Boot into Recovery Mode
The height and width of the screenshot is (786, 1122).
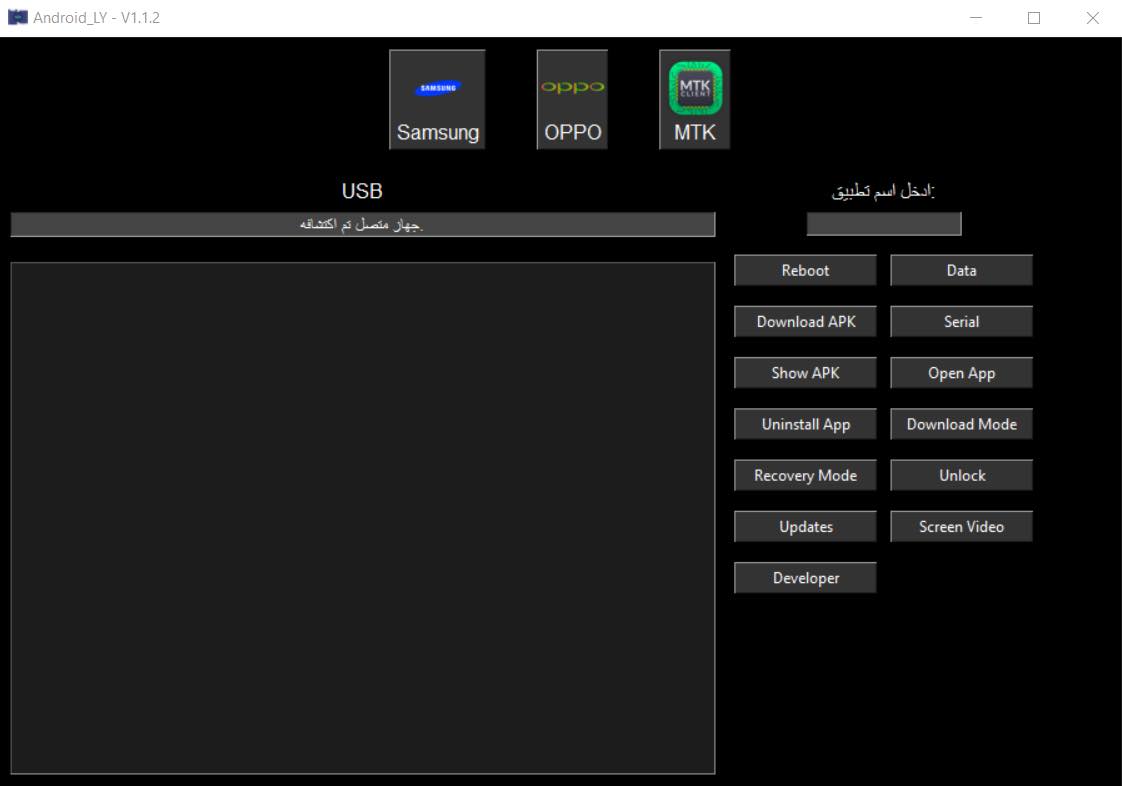(805, 475)
